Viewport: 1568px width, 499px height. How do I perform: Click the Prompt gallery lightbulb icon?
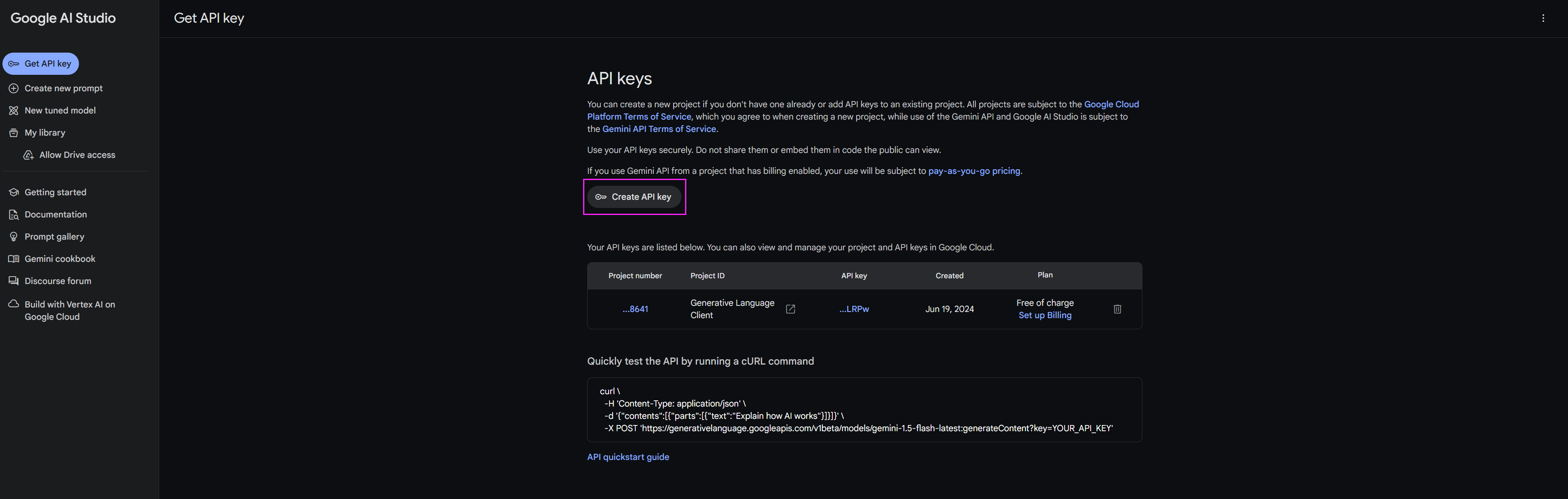[x=14, y=237]
